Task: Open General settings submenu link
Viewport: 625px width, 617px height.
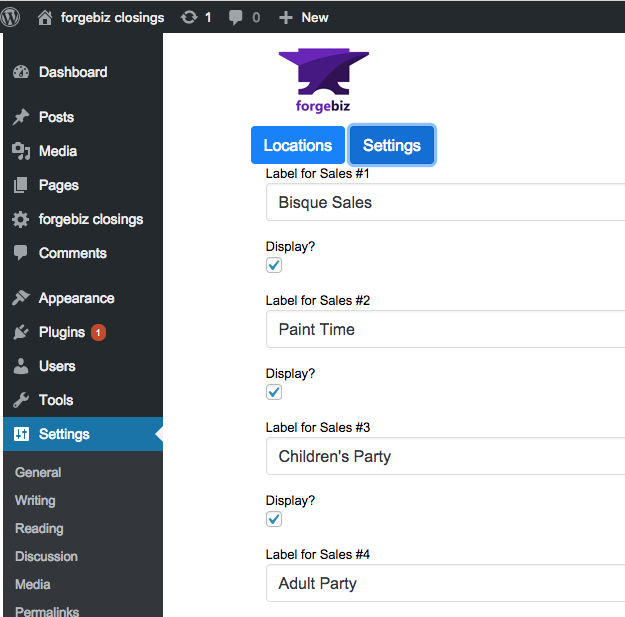Action: (38, 472)
